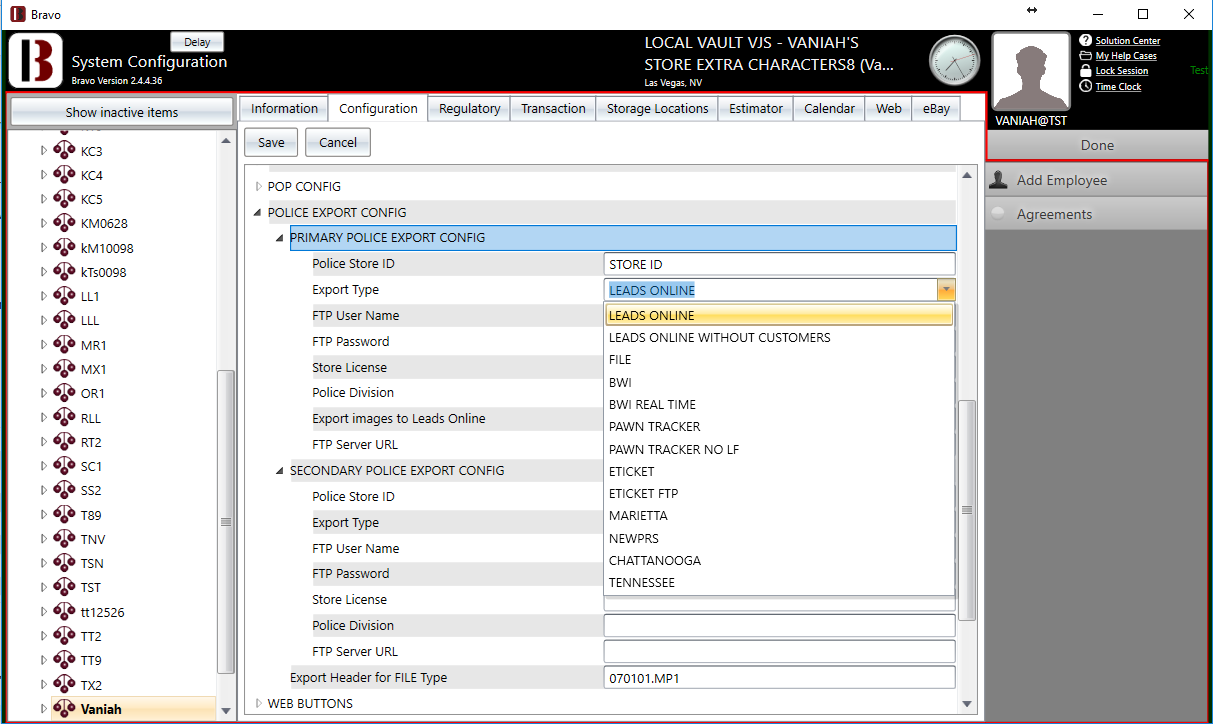Go to the Storage Locations tab
Image resolution: width=1213 pixels, height=724 pixels.
pos(657,108)
